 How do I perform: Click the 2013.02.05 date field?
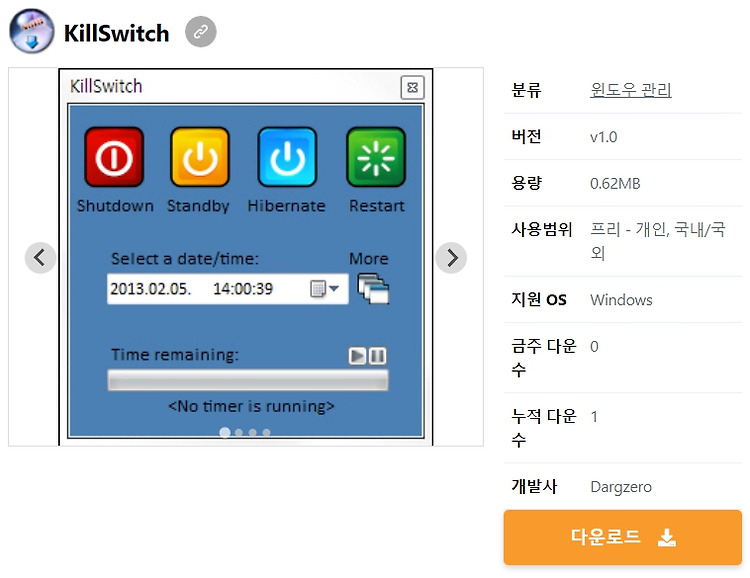(228, 289)
